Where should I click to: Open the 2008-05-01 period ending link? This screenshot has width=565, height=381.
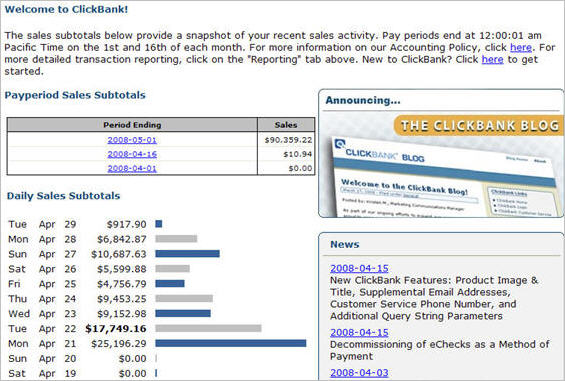pyautogui.click(x=132, y=140)
